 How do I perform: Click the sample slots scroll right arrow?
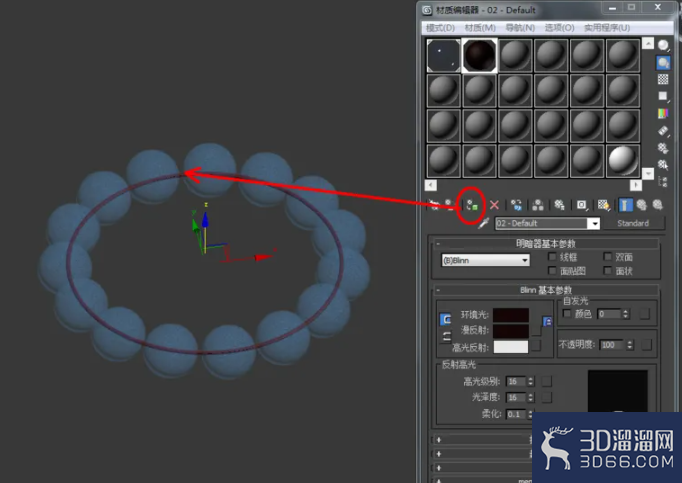(x=636, y=185)
